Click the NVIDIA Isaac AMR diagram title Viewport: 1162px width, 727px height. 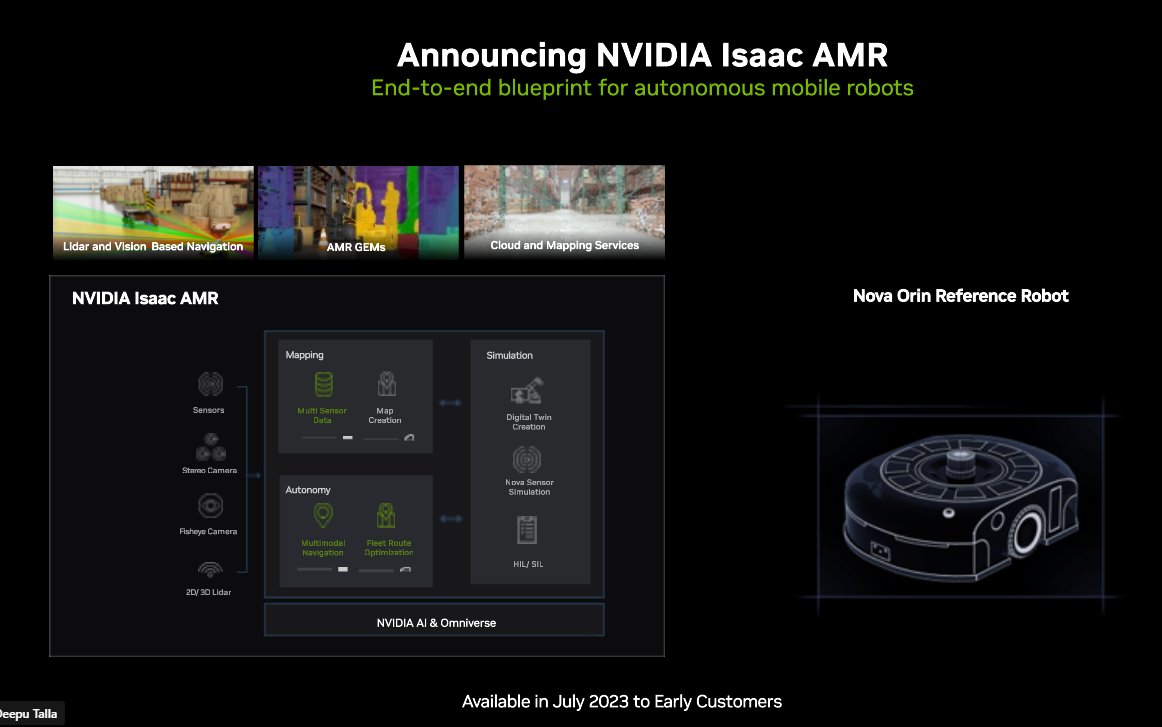coord(145,299)
